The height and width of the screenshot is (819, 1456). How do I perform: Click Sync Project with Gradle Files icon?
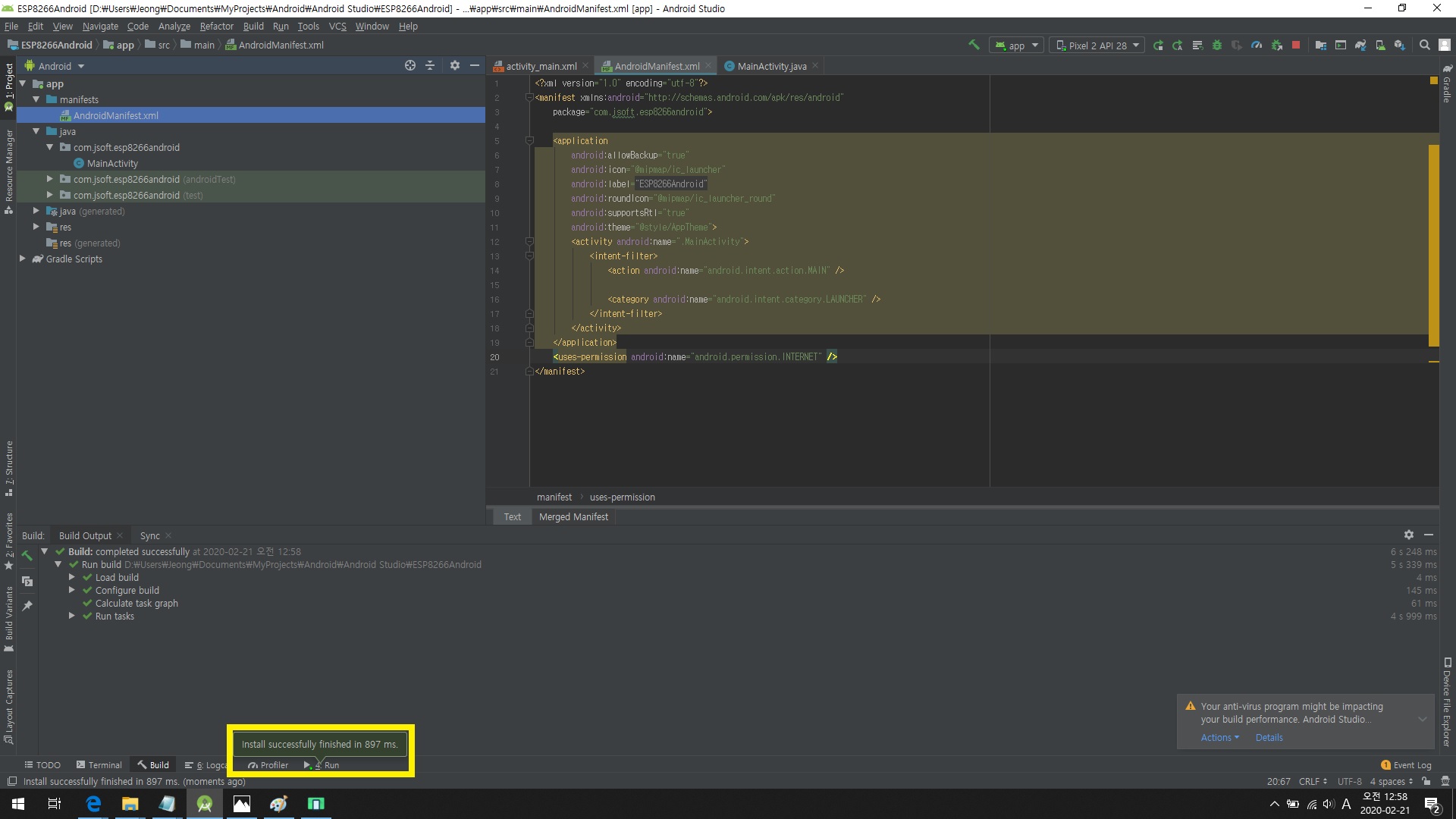point(1360,45)
